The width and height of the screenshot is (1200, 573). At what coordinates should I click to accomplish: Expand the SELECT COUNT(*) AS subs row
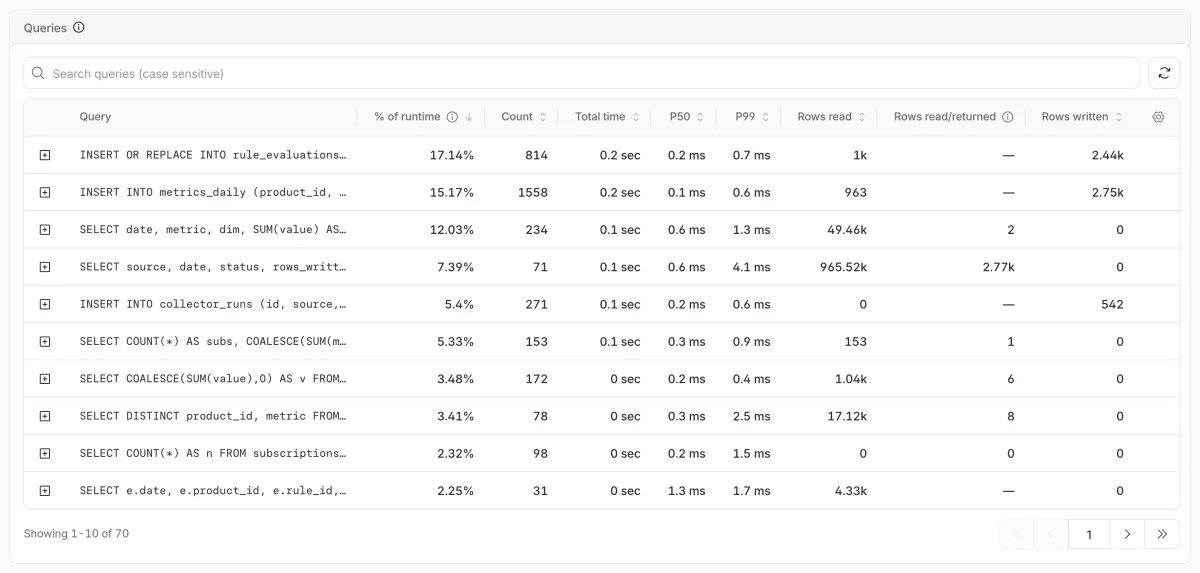(x=44, y=341)
